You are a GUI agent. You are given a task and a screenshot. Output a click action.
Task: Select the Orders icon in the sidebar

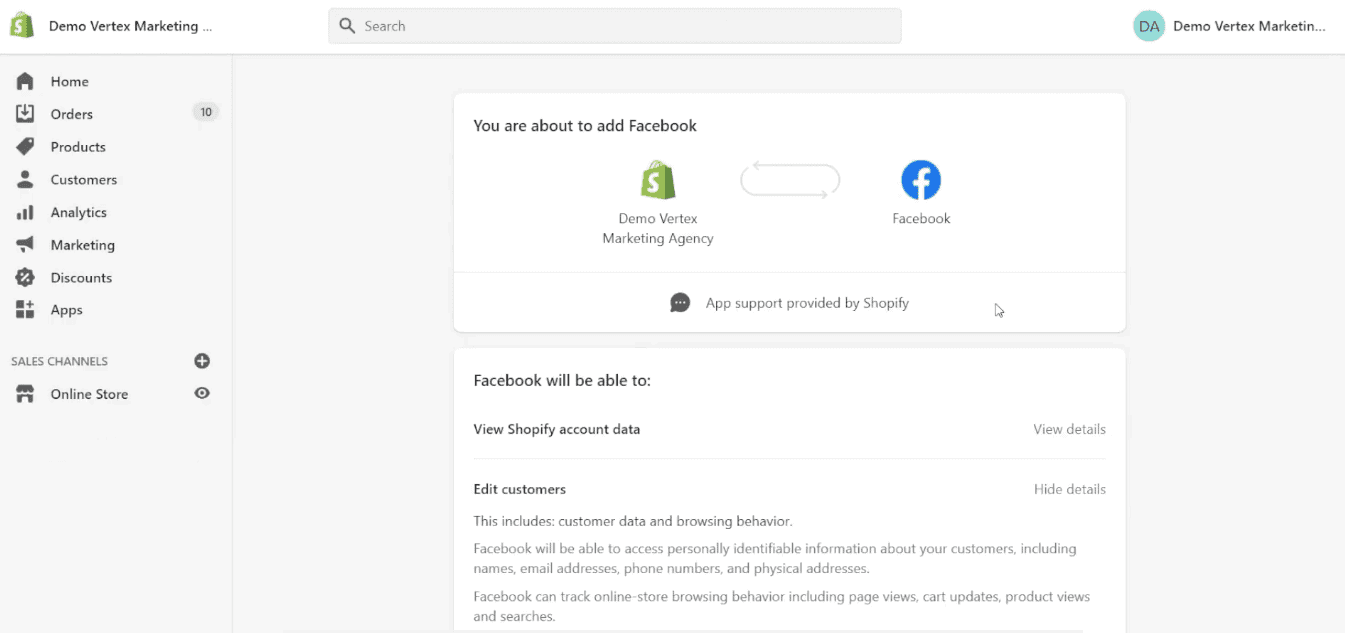coord(24,113)
